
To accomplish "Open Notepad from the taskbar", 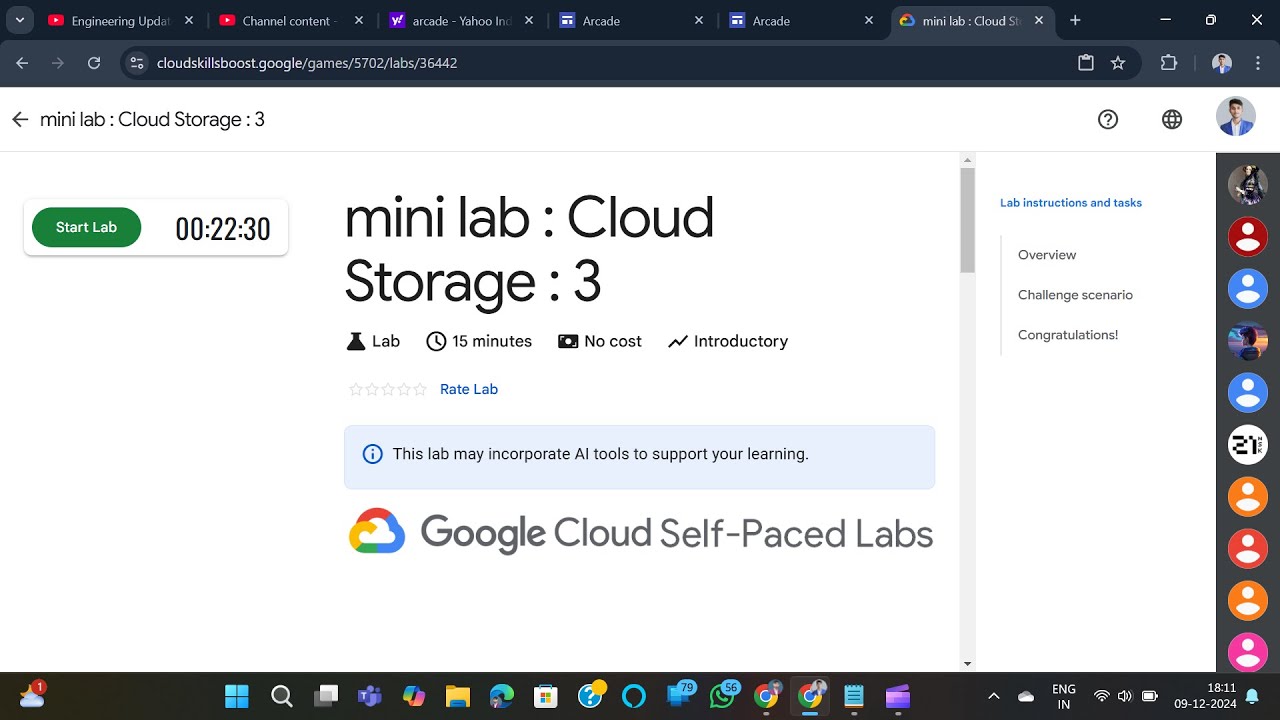I will pos(854,696).
